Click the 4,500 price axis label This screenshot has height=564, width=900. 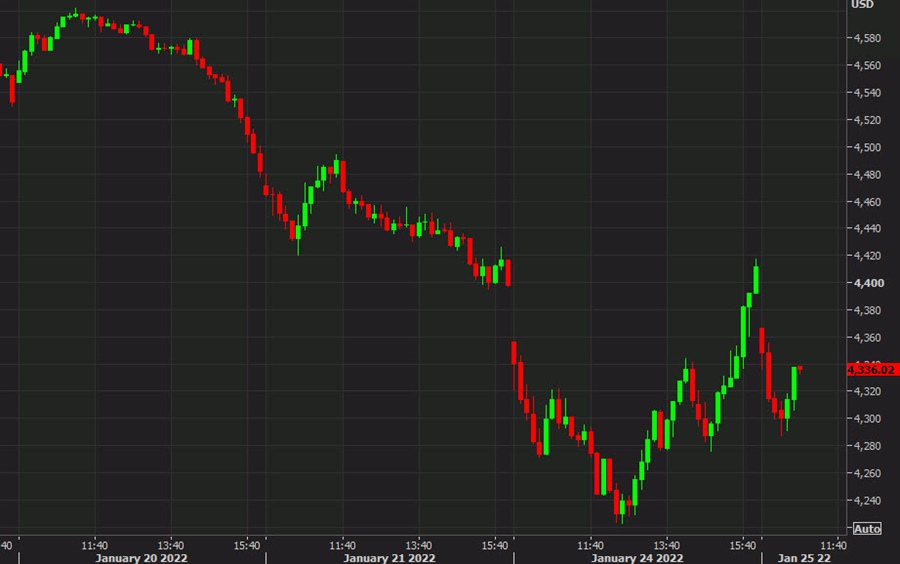pyautogui.click(x=867, y=147)
